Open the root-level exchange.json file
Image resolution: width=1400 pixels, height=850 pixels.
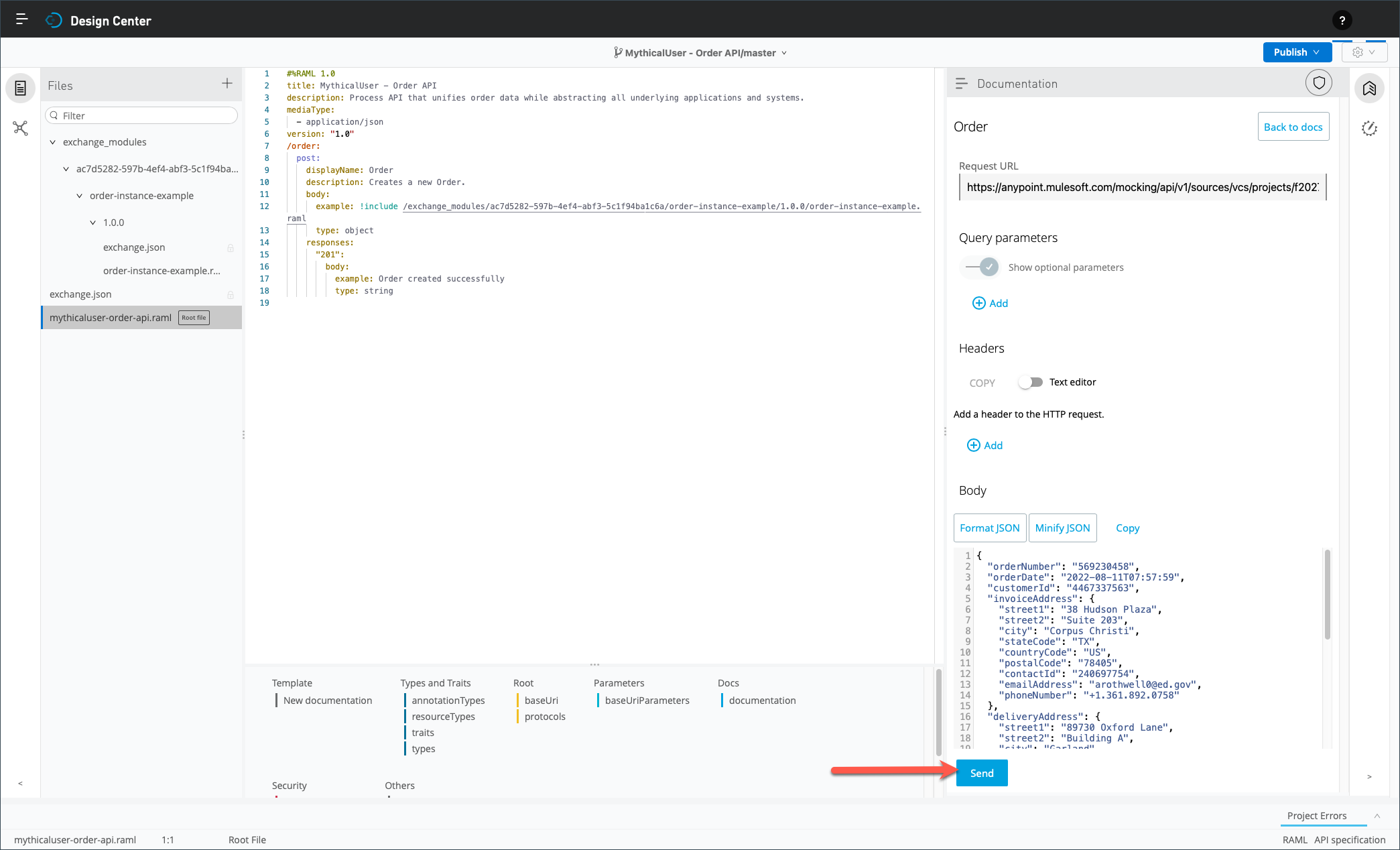[80, 294]
